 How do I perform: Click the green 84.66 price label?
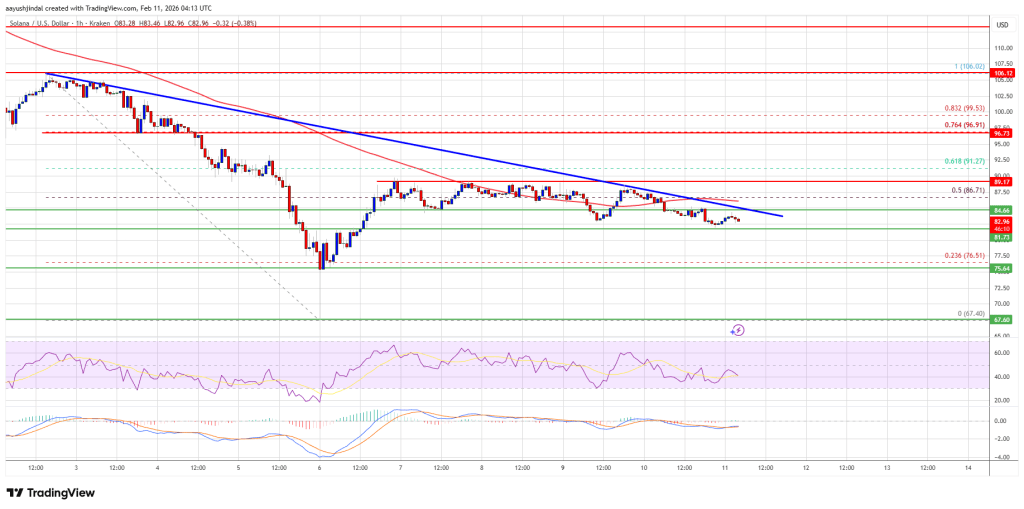pyautogui.click(x=1002, y=210)
